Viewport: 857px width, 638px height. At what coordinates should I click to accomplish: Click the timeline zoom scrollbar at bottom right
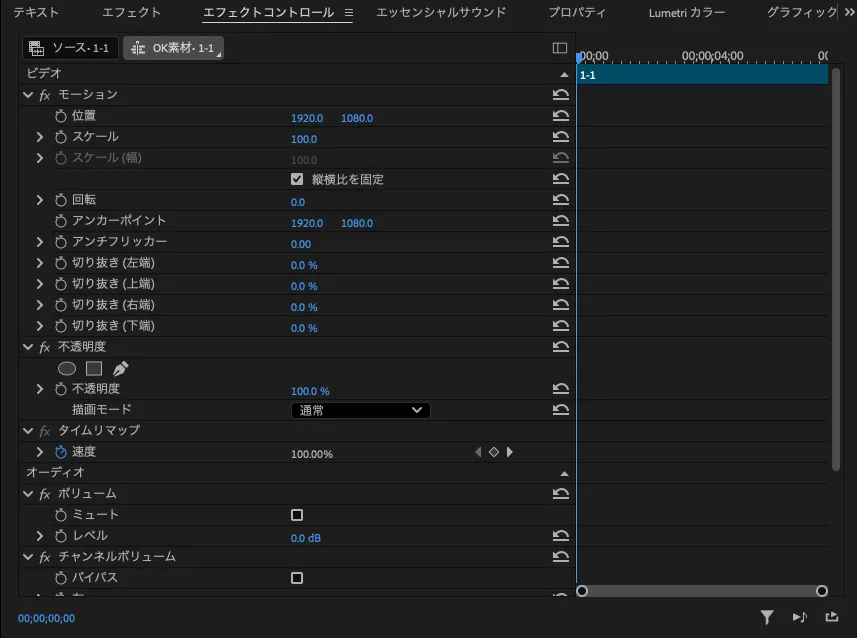coord(700,591)
